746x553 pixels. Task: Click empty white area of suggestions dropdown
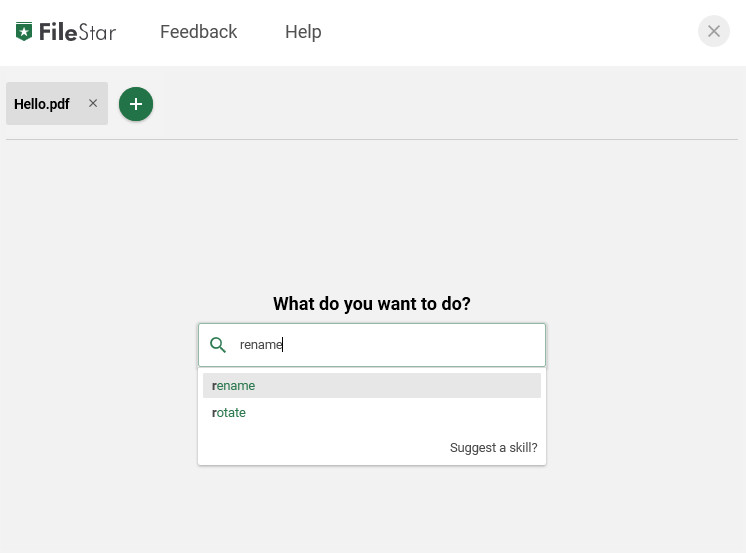[324, 445]
